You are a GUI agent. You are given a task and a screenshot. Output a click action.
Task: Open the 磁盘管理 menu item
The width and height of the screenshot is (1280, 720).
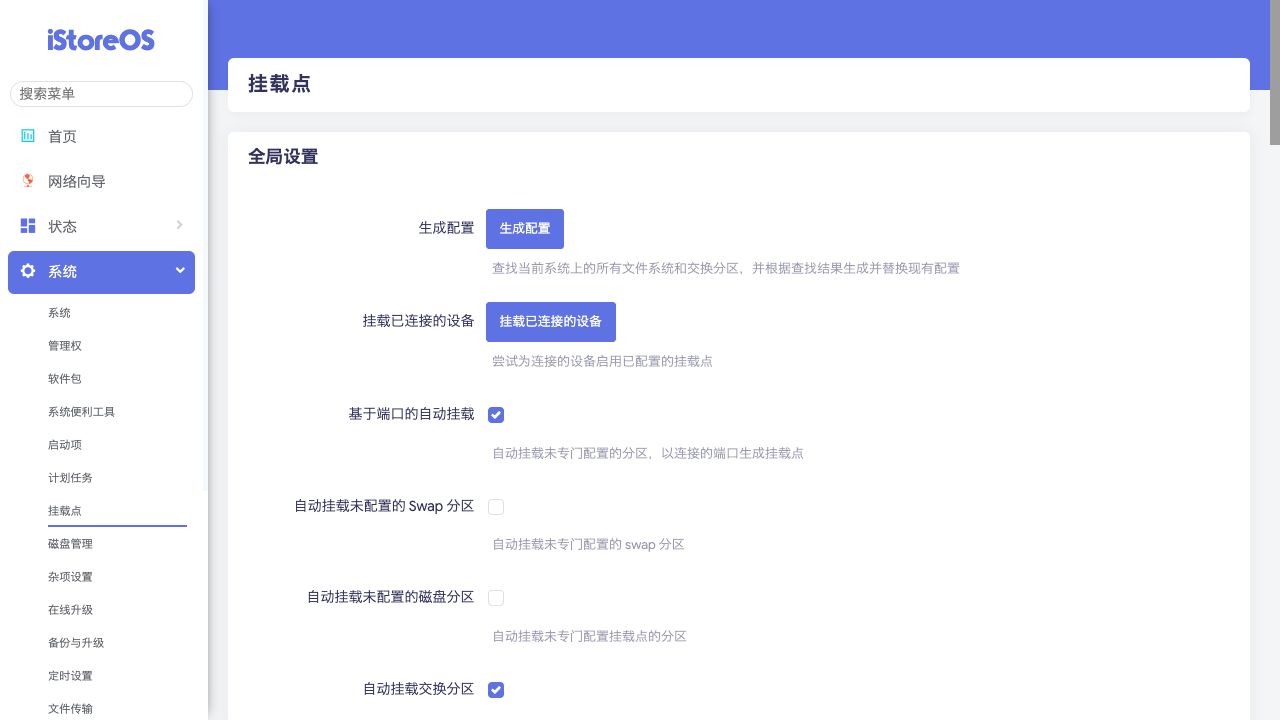pos(70,544)
